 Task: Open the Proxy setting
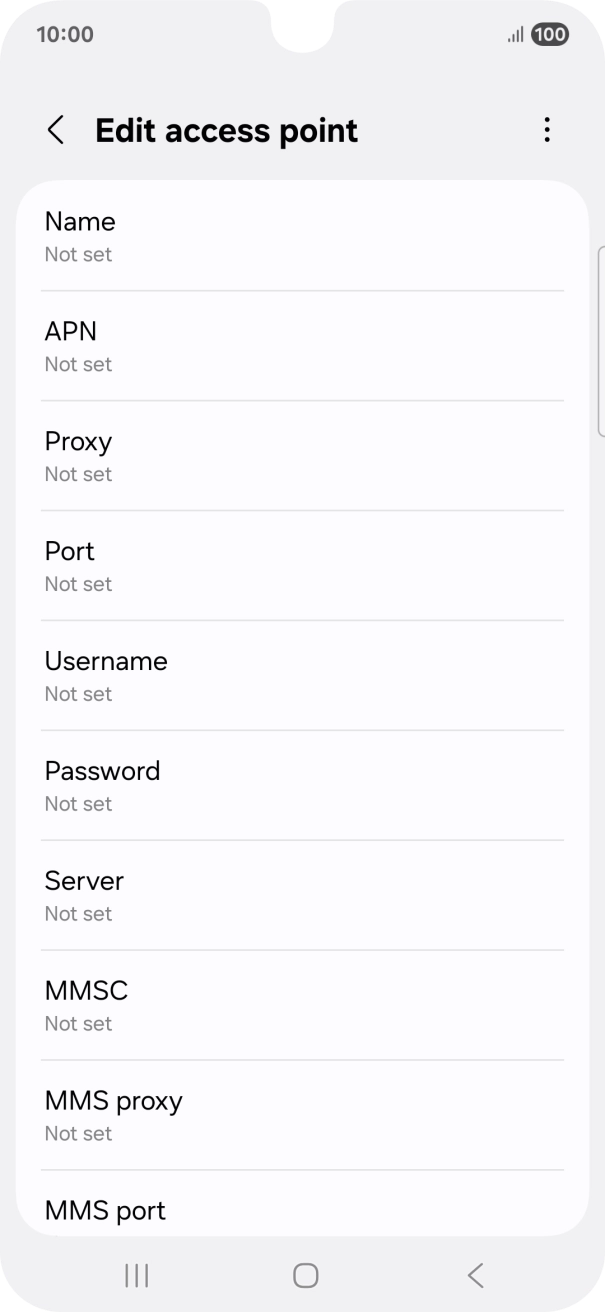[302, 456]
